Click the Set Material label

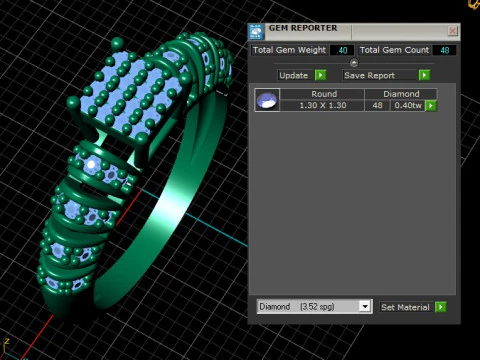pyautogui.click(x=405, y=307)
